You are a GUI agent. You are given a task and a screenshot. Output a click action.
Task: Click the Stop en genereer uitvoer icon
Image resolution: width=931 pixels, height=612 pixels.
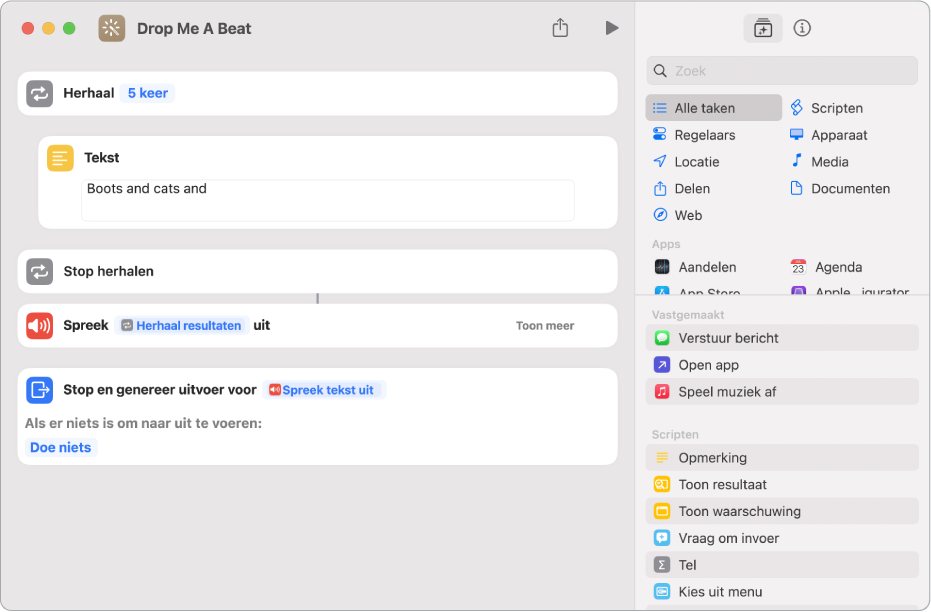pyautogui.click(x=39, y=389)
